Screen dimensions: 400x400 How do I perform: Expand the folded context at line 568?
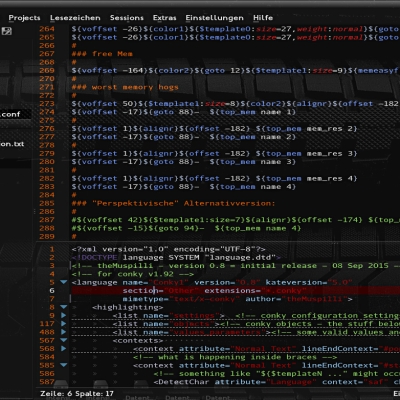(x=63, y=349)
